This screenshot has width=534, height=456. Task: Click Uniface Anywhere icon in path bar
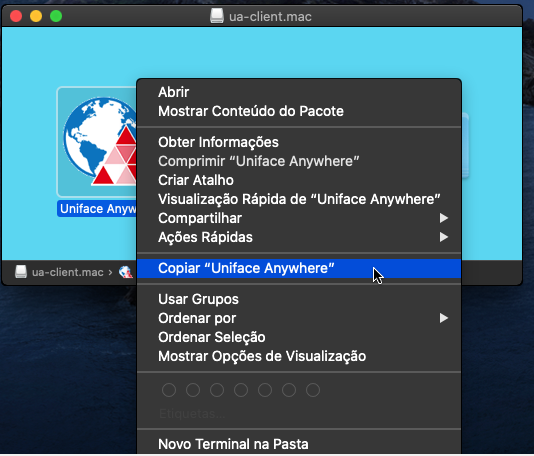pyautogui.click(x=126, y=272)
